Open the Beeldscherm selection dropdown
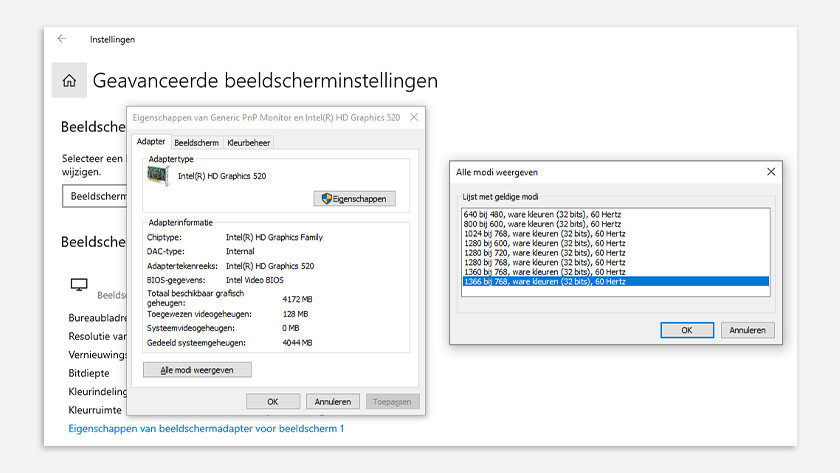840x473 pixels. point(95,196)
